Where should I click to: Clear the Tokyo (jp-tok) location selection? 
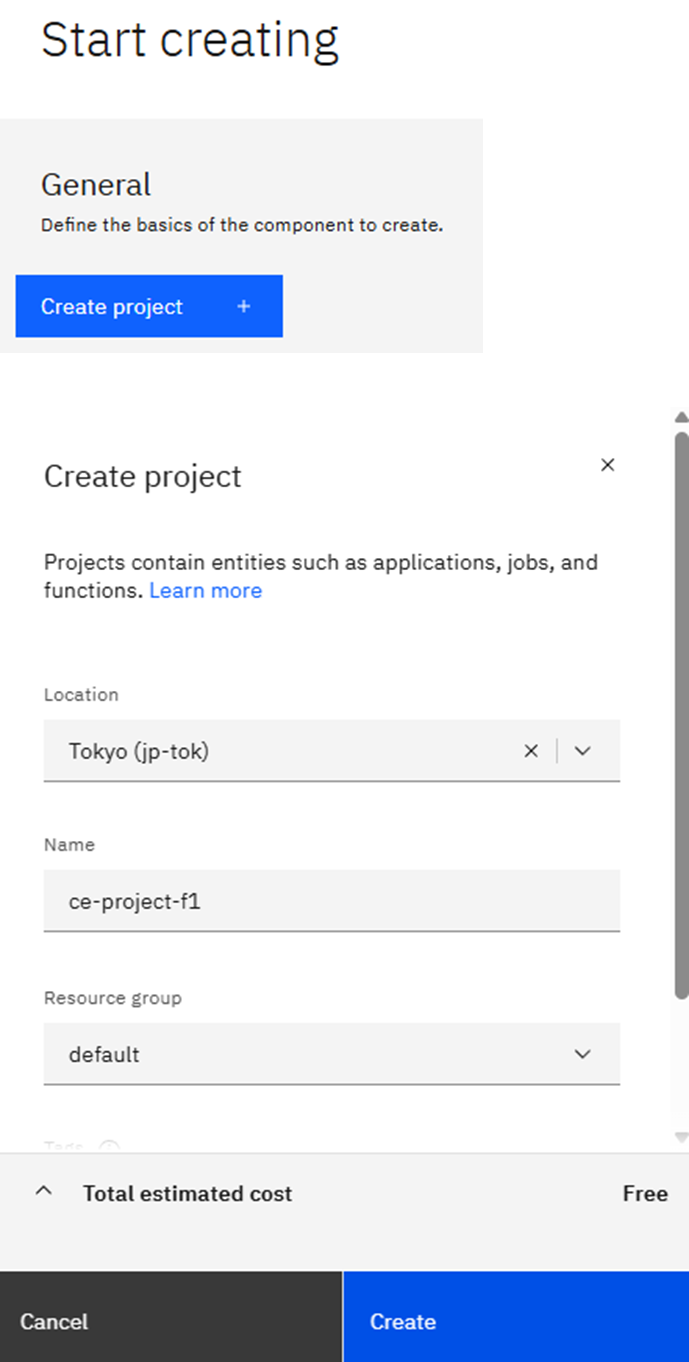pyautogui.click(x=531, y=751)
